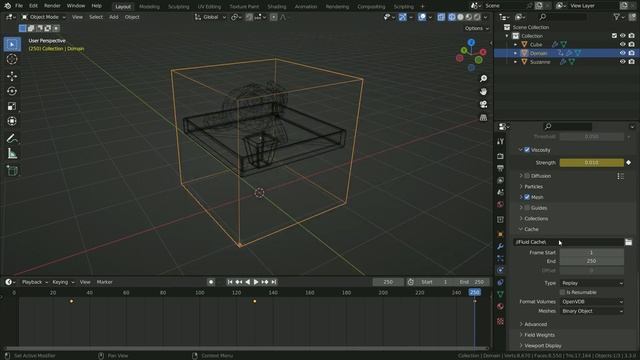Screen dimensions: 640x360
Task: Select the Measure tool
Action: [12, 154]
